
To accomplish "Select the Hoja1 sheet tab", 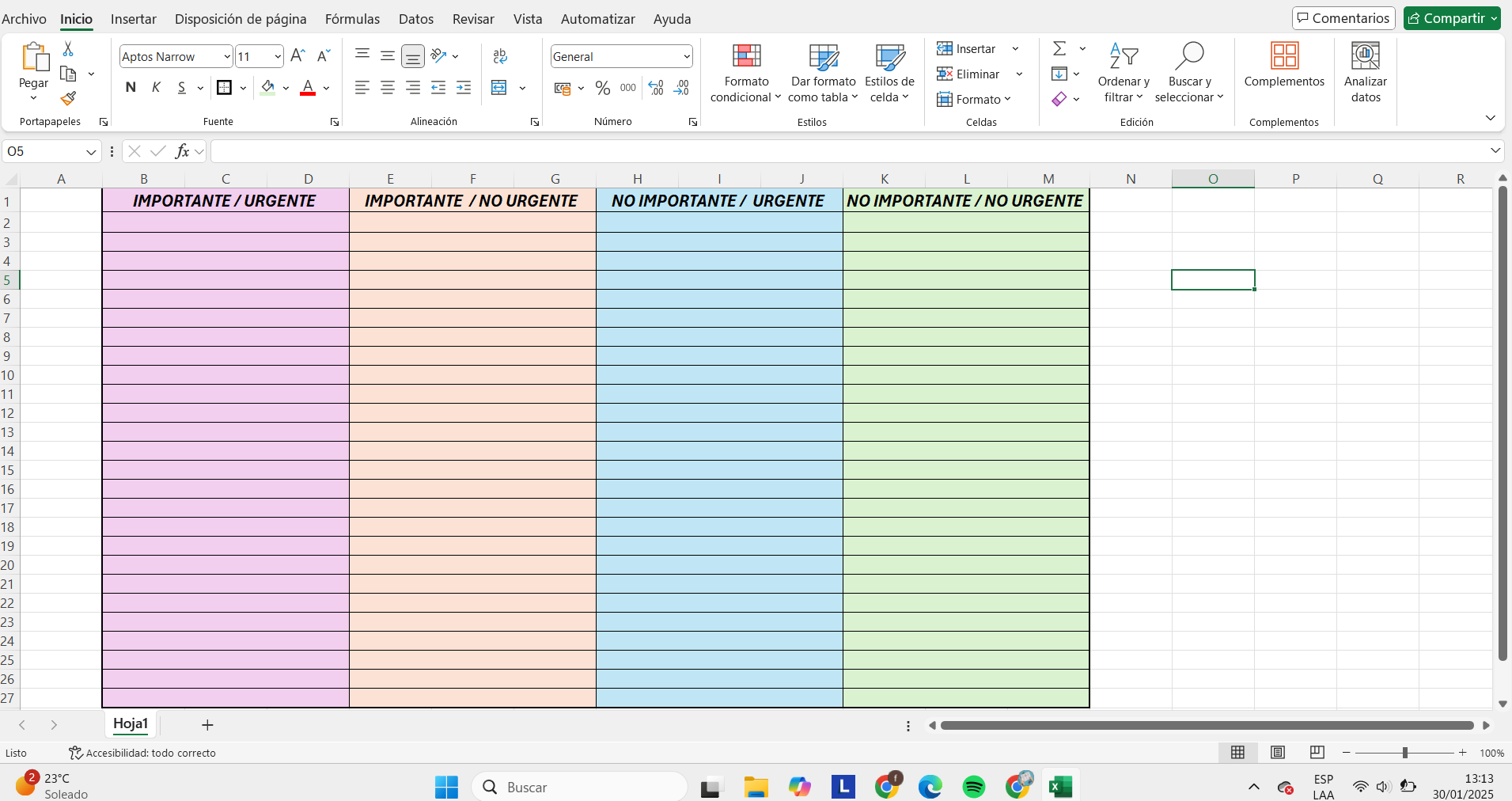I will click(x=131, y=723).
